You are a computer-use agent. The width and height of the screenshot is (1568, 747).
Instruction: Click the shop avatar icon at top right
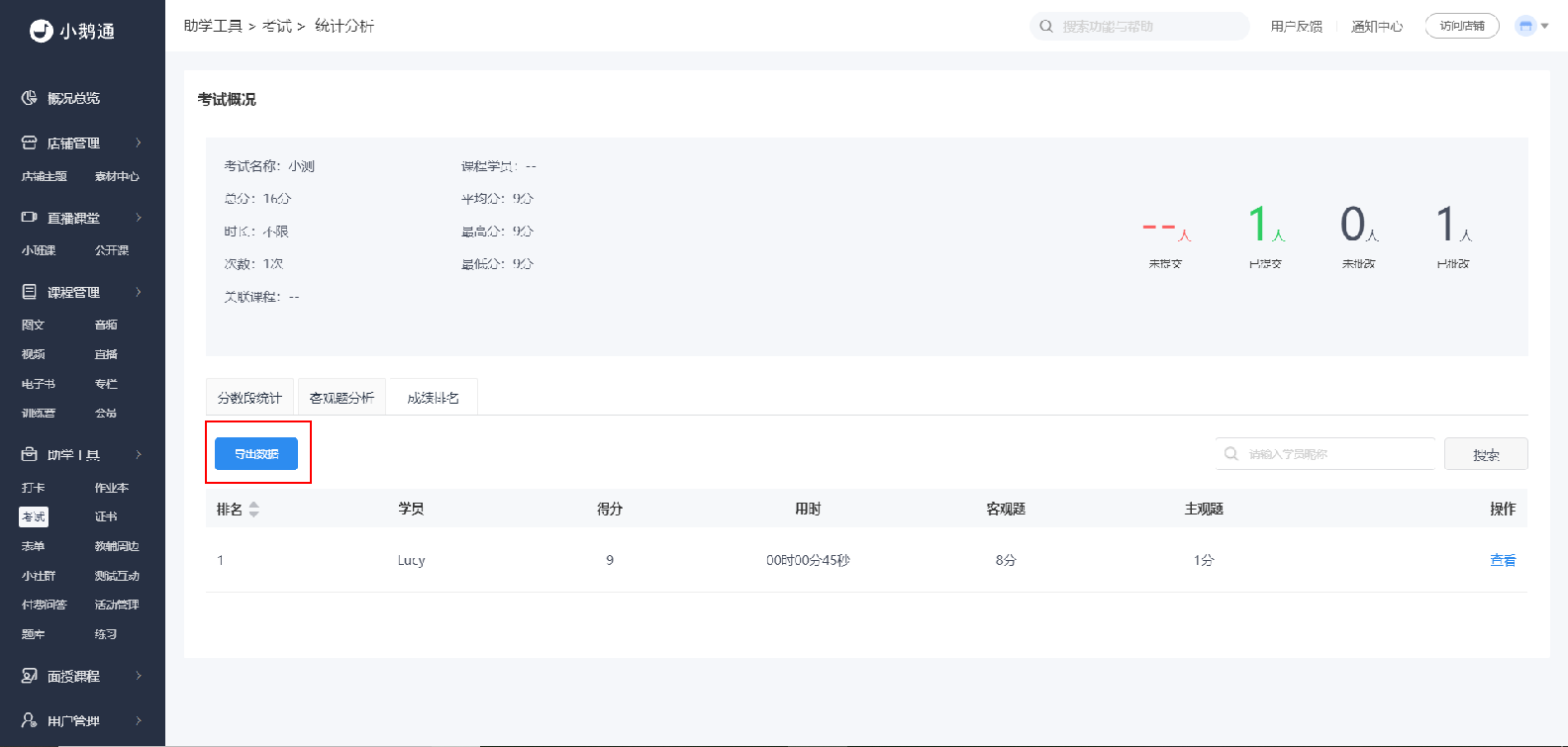pyautogui.click(x=1525, y=26)
